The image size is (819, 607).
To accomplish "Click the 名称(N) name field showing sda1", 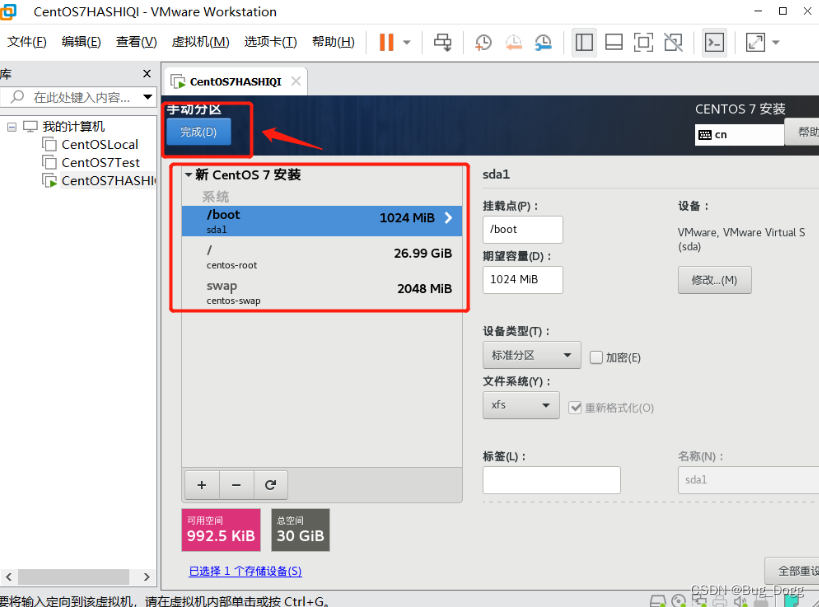I will click(x=749, y=480).
